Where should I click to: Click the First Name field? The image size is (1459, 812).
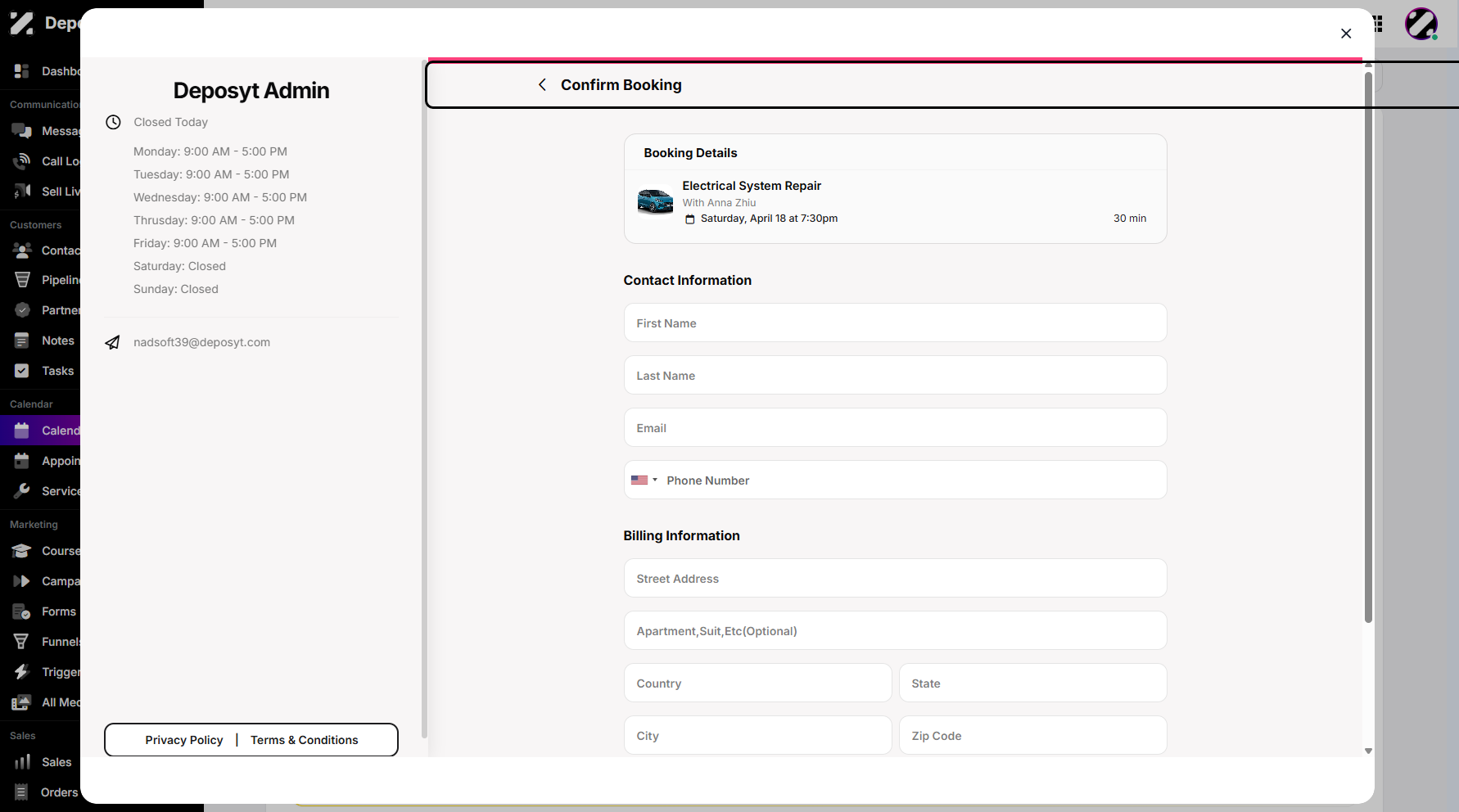point(895,323)
